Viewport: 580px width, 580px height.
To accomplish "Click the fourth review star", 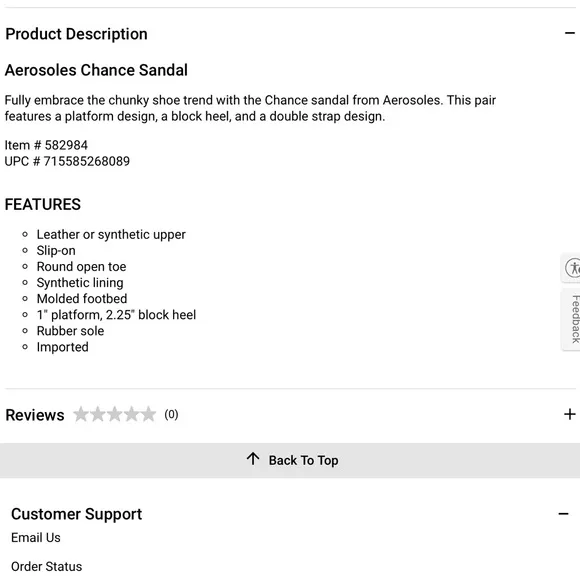I will [x=132, y=414].
